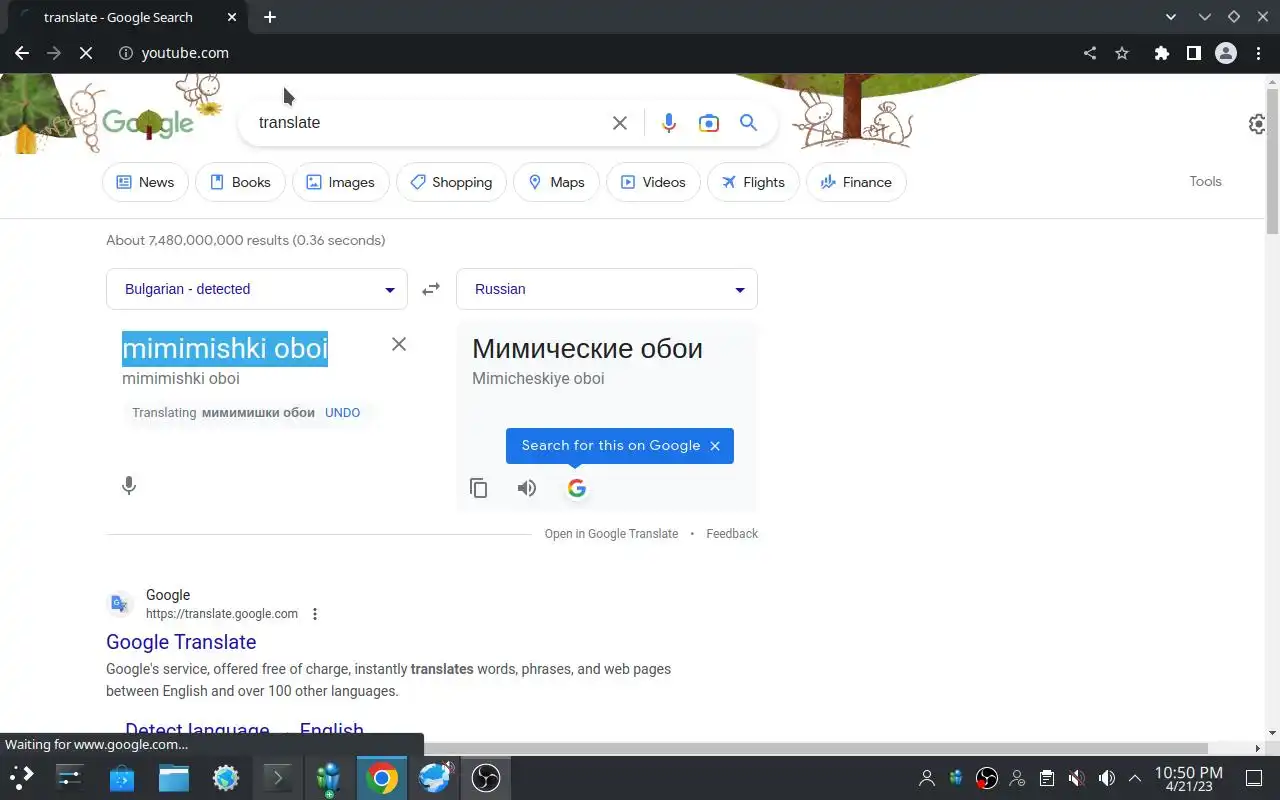
Task: Click the Chrome taskbar icon
Action: pyautogui.click(x=381, y=777)
